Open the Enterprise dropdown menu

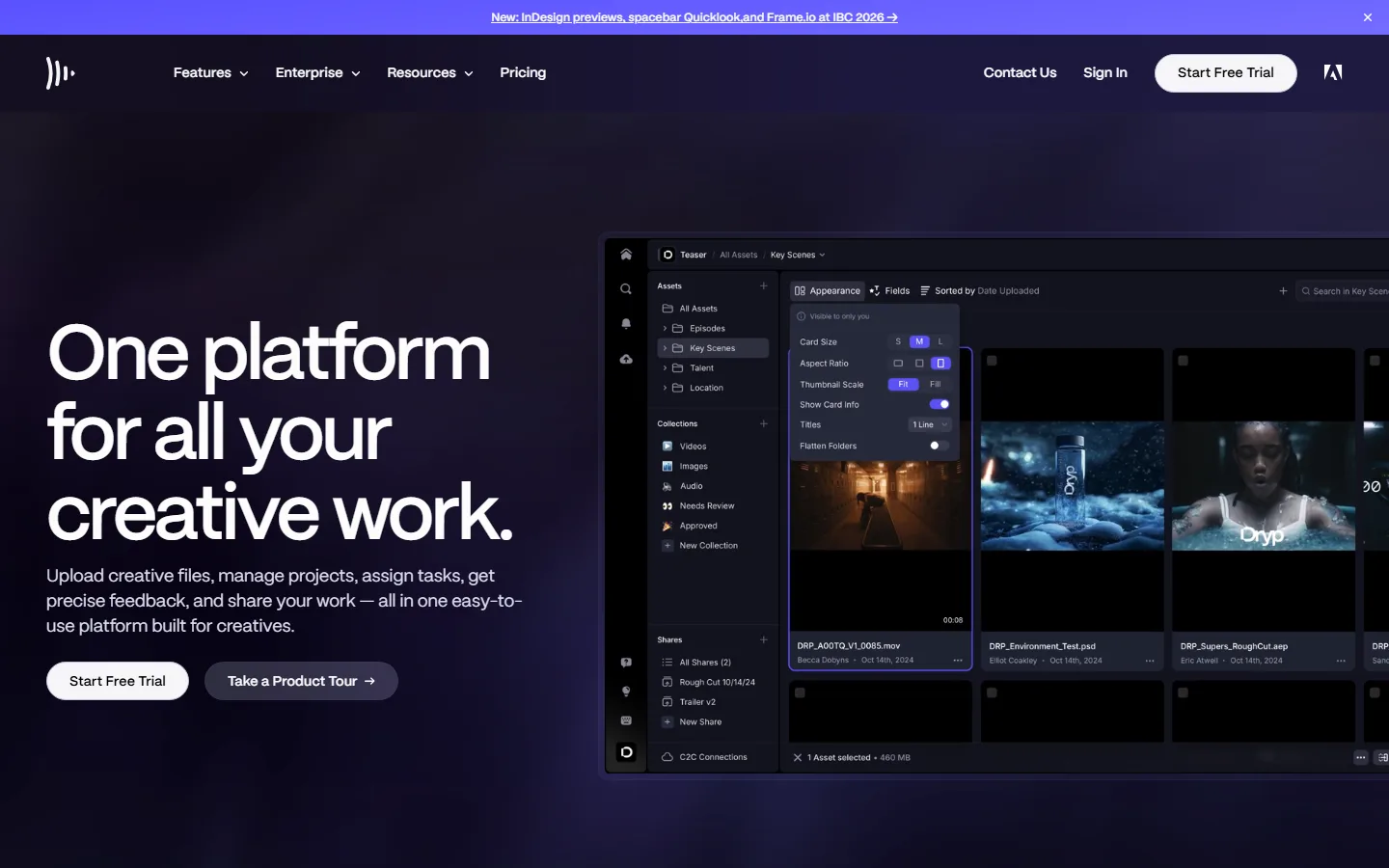[317, 72]
